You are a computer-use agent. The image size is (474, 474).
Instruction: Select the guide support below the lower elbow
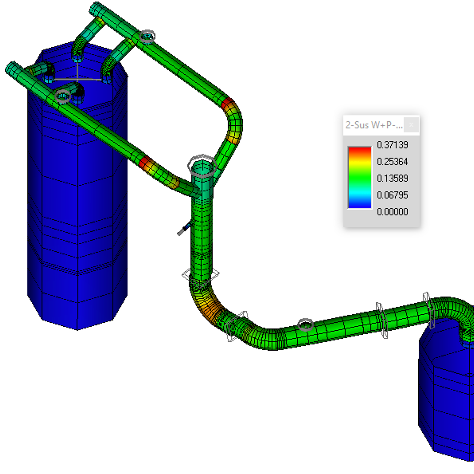click(237, 326)
